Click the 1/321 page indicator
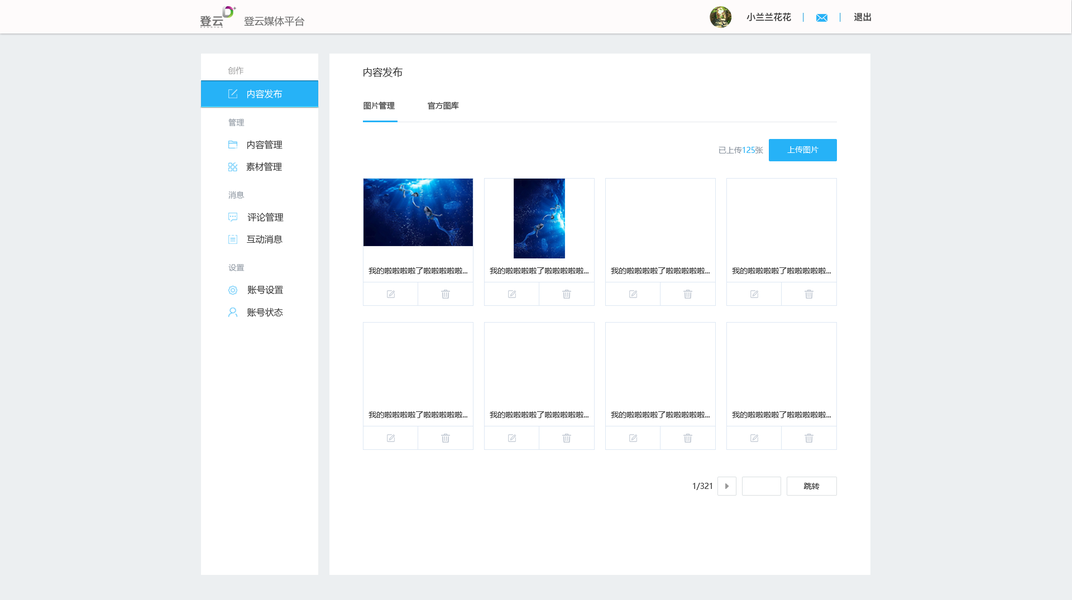The image size is (1072, 600). (702, 486)
